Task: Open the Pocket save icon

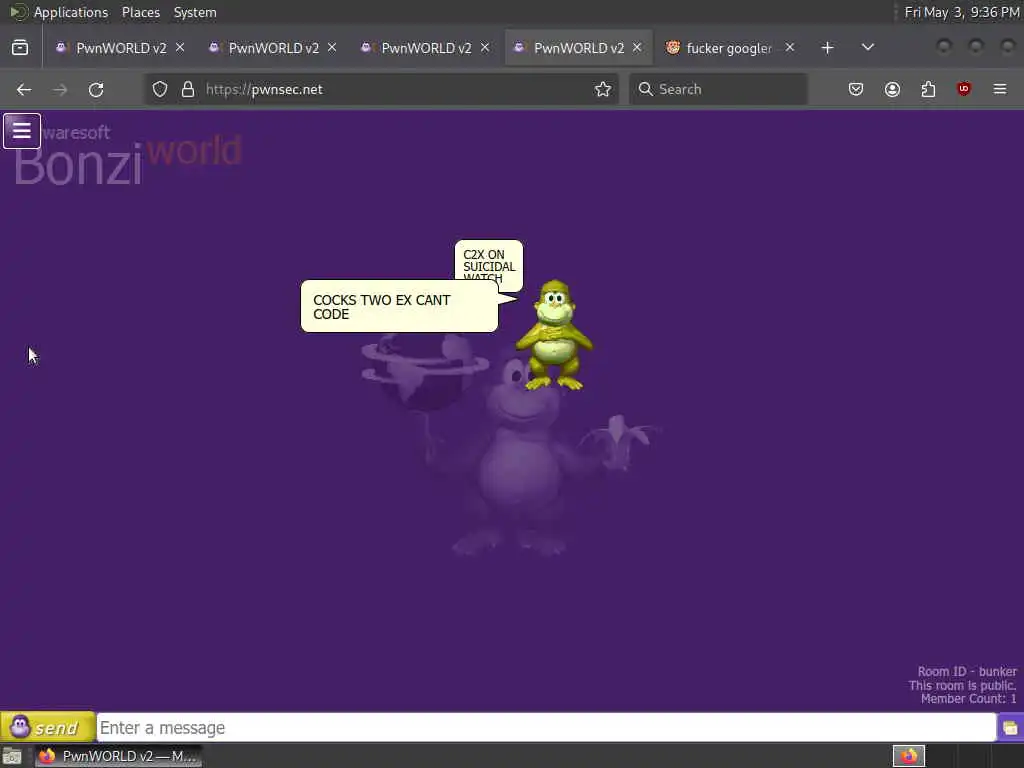Action: click(856, 89)
